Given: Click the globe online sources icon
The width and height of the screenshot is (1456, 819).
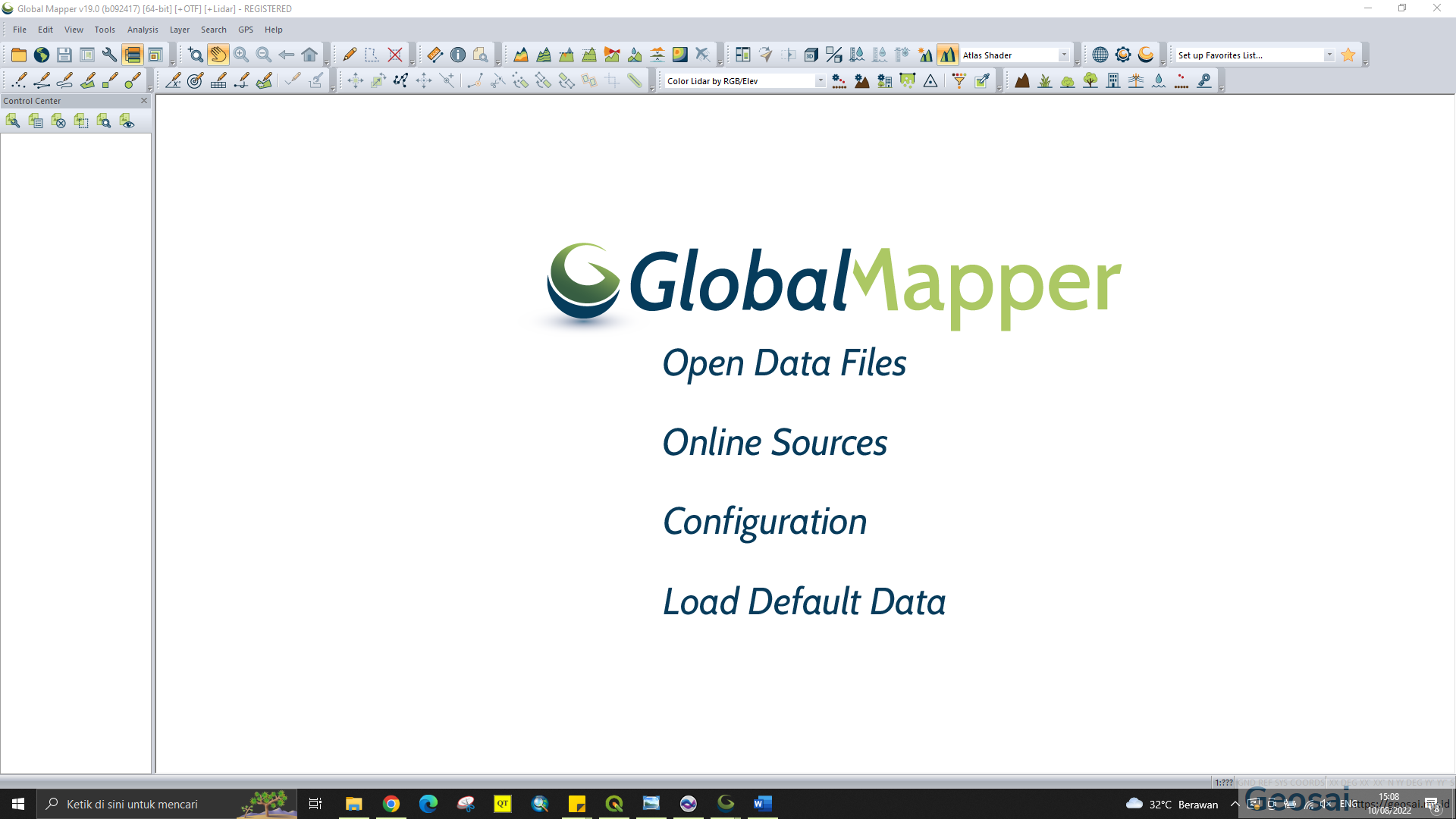Looking at the screenshot, I should (x=1100, y=55).
